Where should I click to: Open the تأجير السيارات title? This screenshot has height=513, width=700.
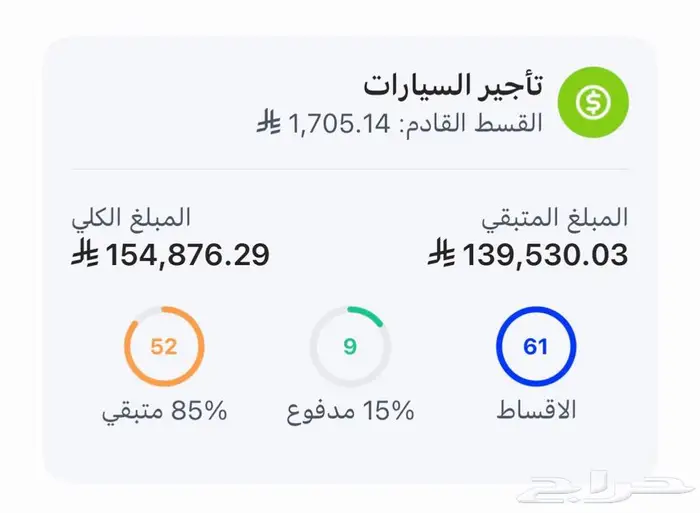click(x=453, y=85)
